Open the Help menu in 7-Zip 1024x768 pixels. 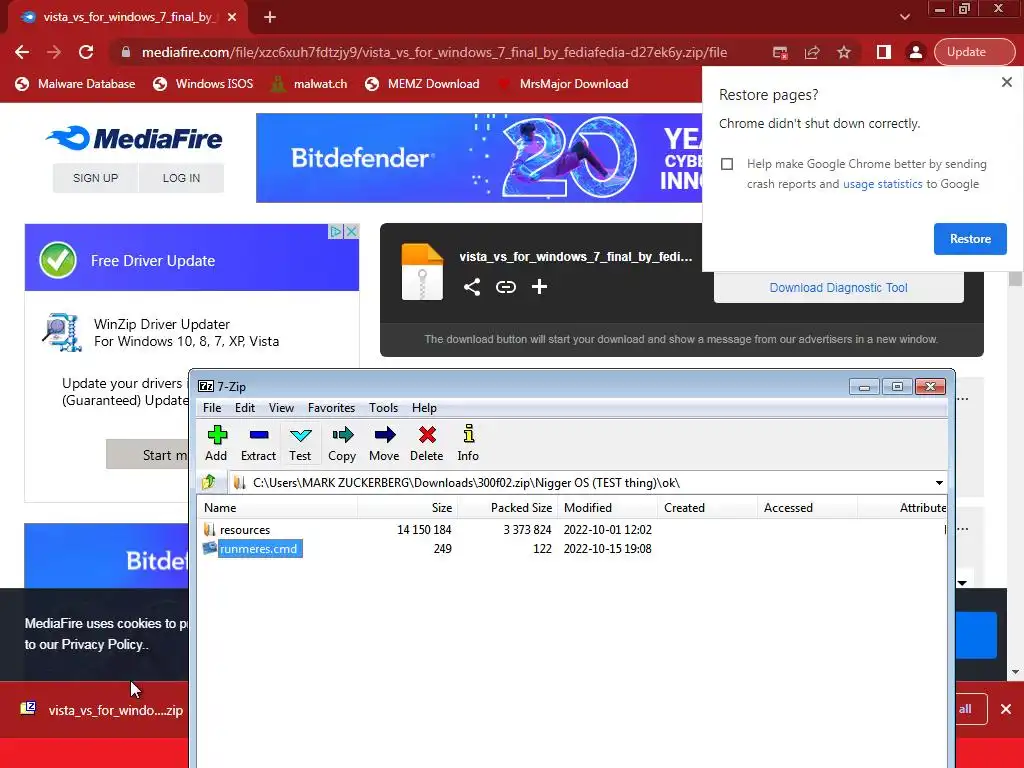tap(424, 408)
